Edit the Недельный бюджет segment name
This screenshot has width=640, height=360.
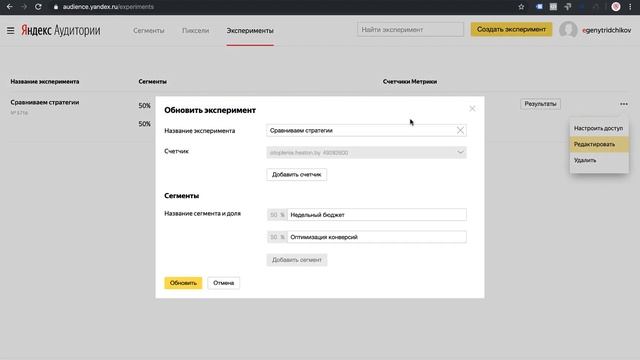[x=377, y=215]
